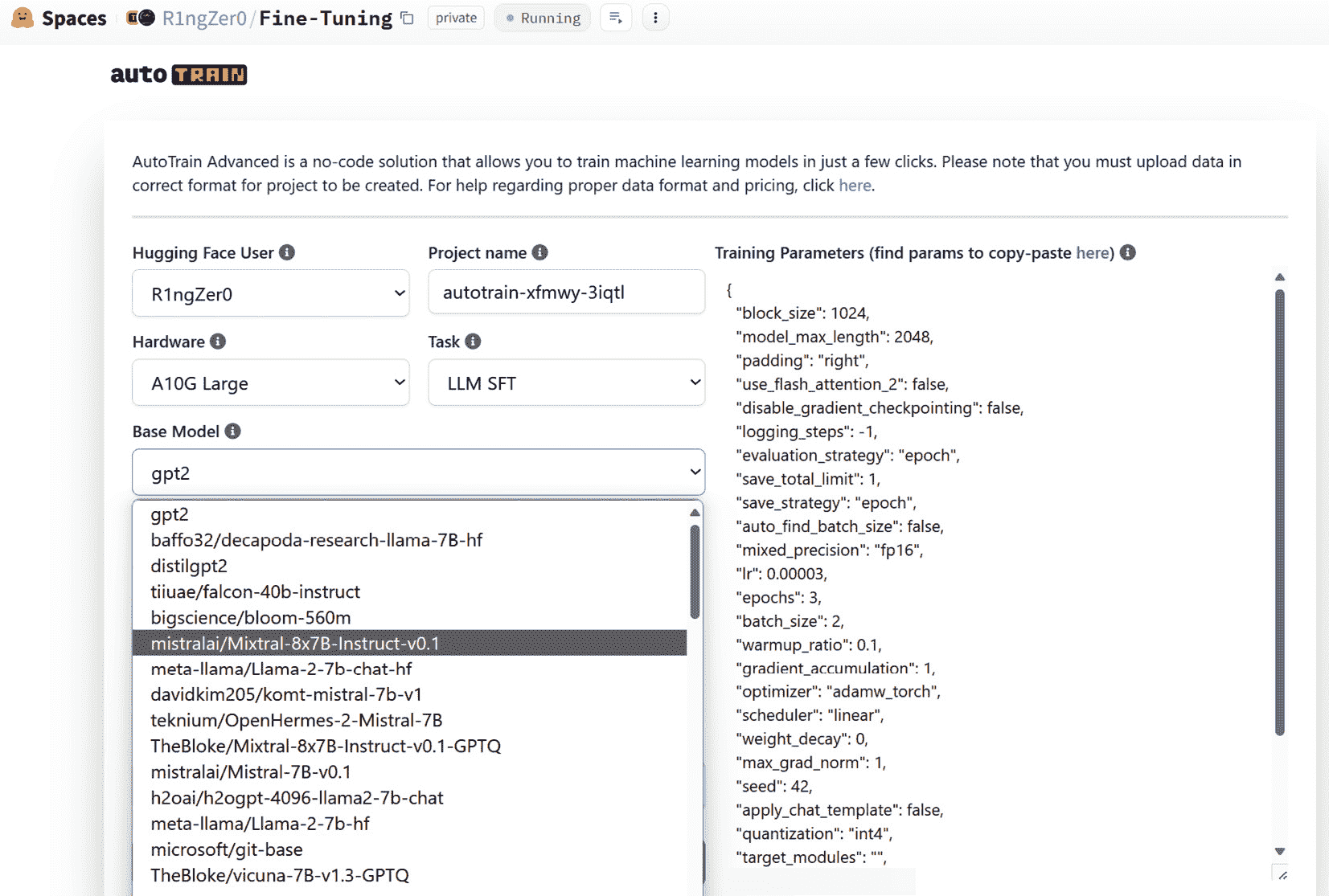This screenshot has height=896, width=1329.
Task: Click the model list scroll-up arrow
Action: click(x=695, y=512)
